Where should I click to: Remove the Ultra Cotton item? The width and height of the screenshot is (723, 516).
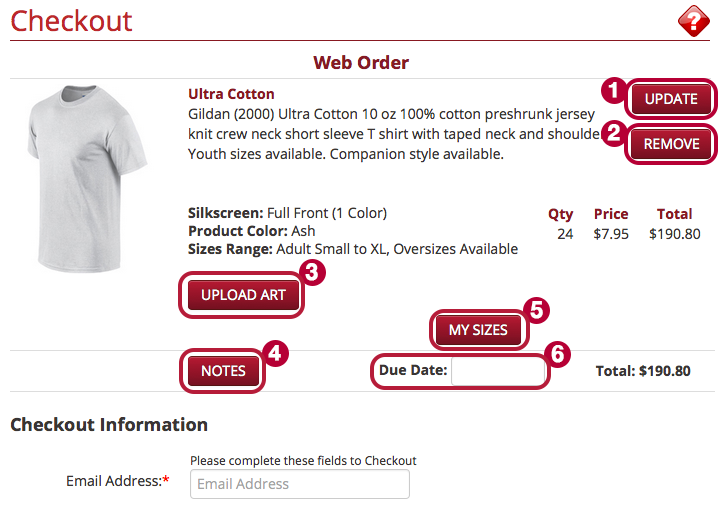[x=671, y=144]
